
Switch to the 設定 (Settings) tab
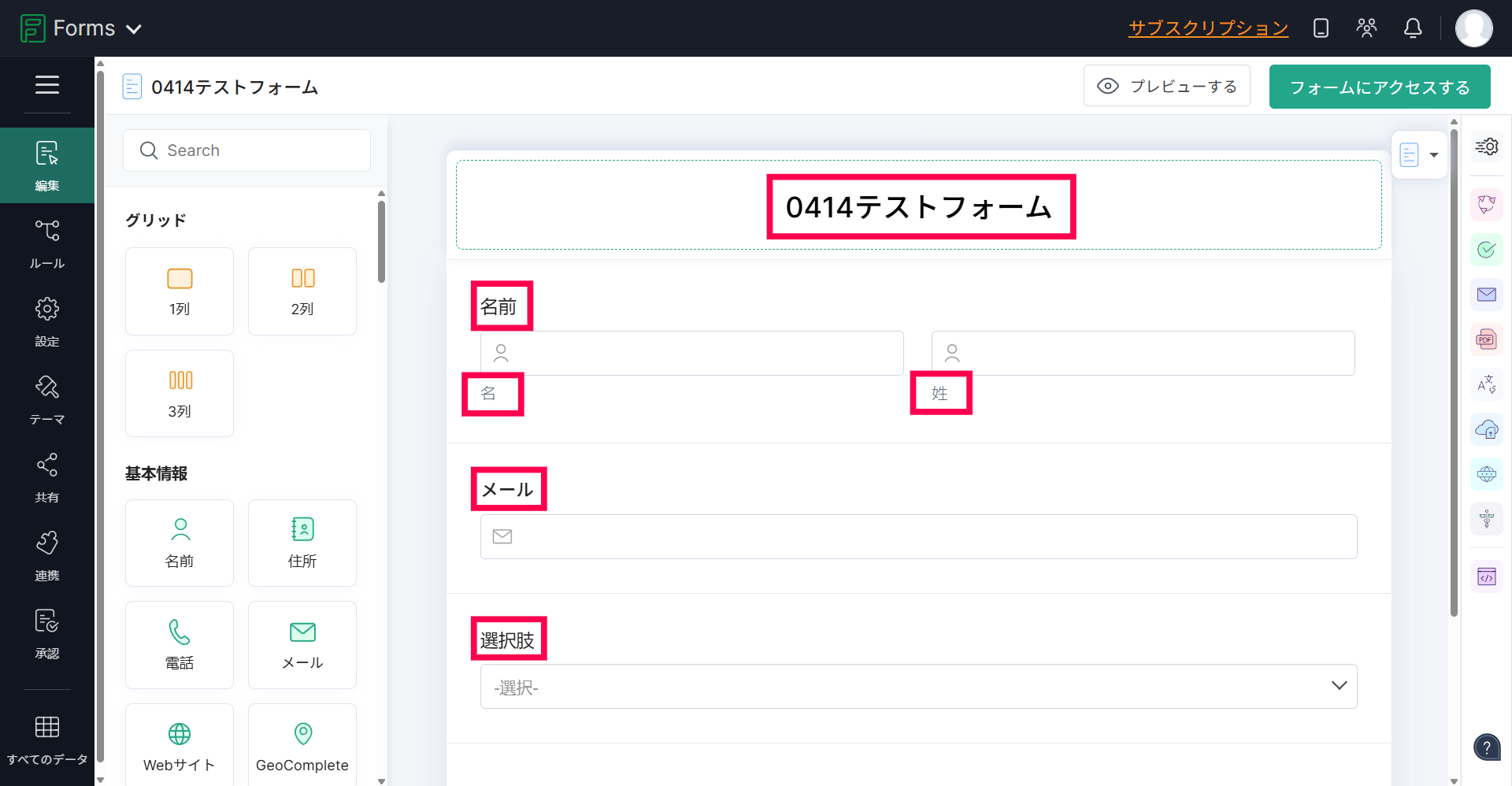point(46,321)
